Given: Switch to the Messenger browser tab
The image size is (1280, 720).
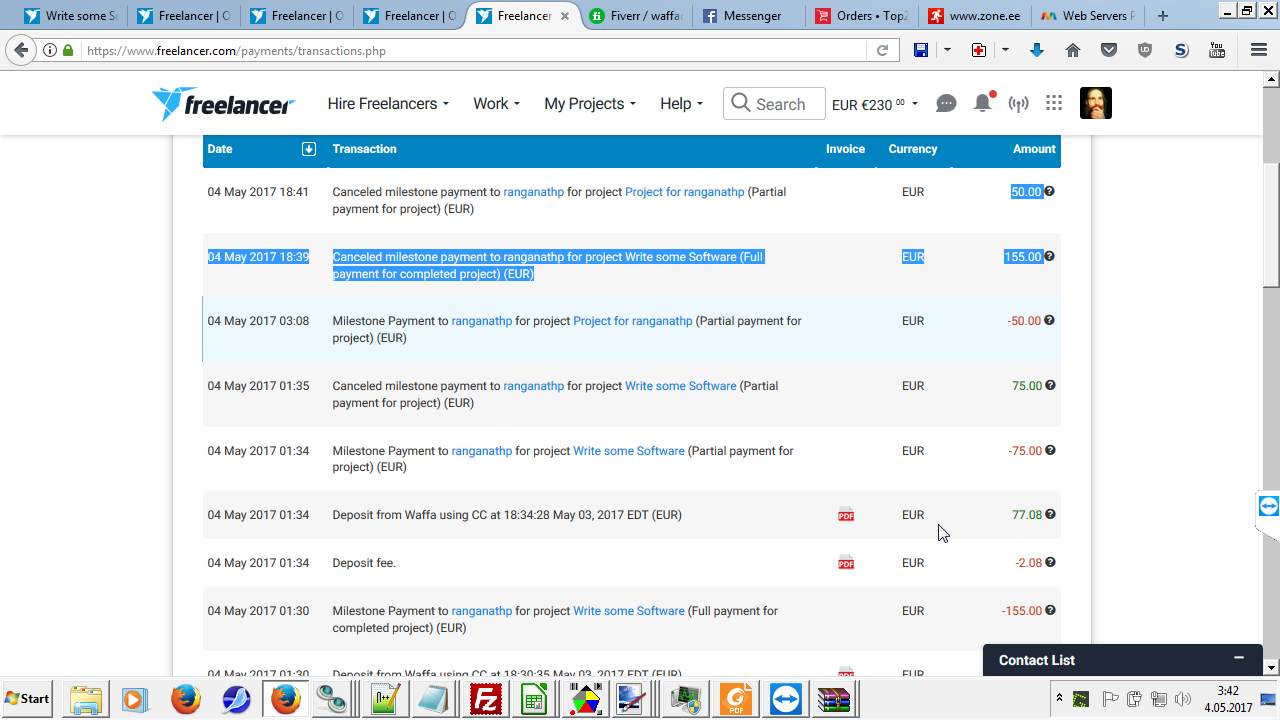Looking at the screenshot, I should pos(750,16).
